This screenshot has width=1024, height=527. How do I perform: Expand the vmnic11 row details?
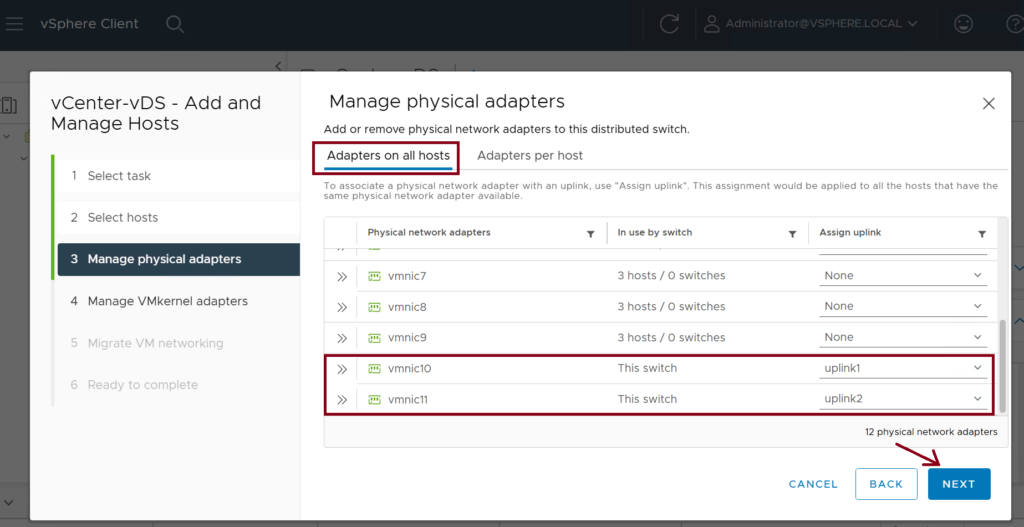pos(342,400)
